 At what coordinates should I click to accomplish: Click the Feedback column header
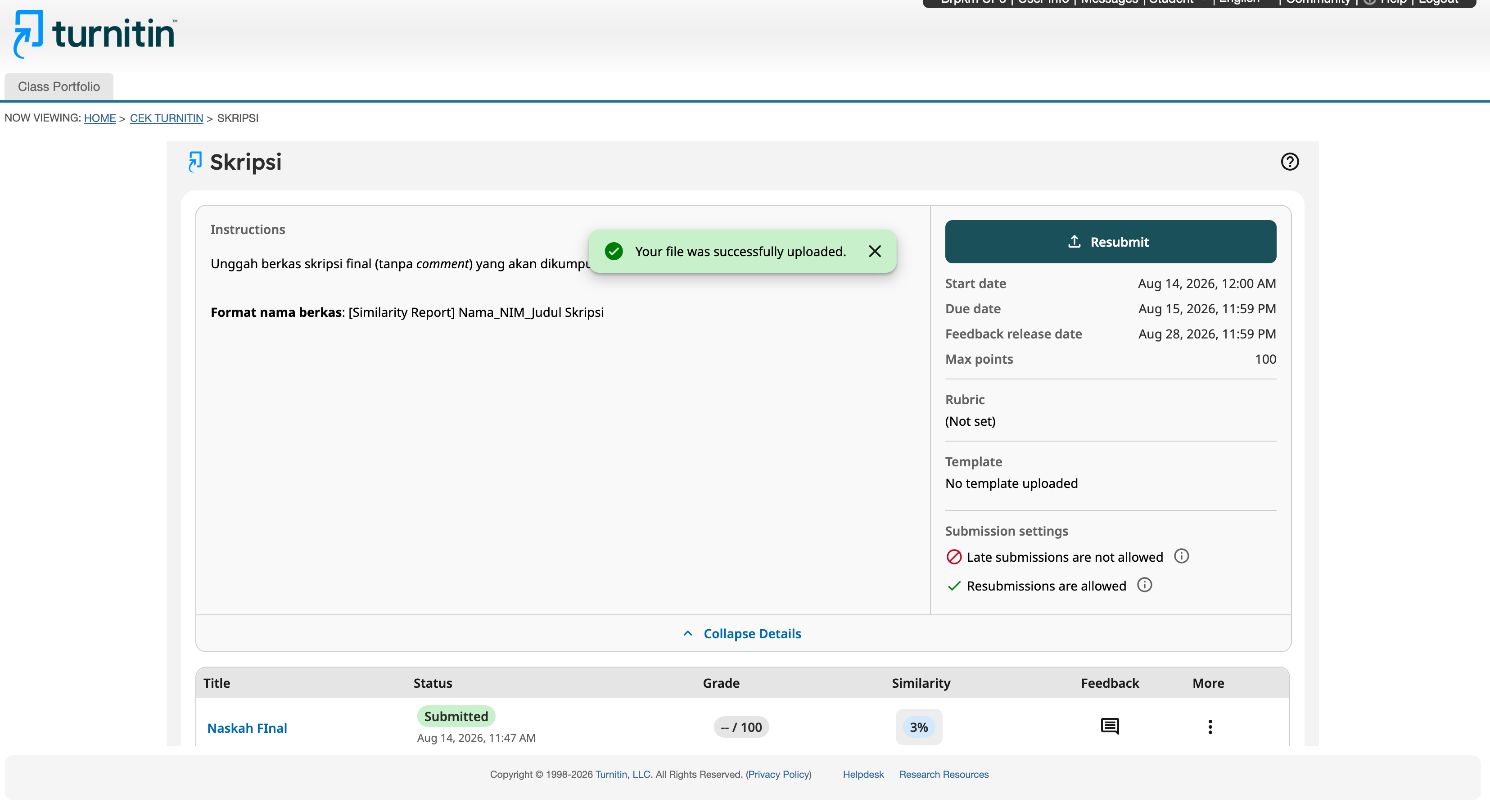point(1110,683)
